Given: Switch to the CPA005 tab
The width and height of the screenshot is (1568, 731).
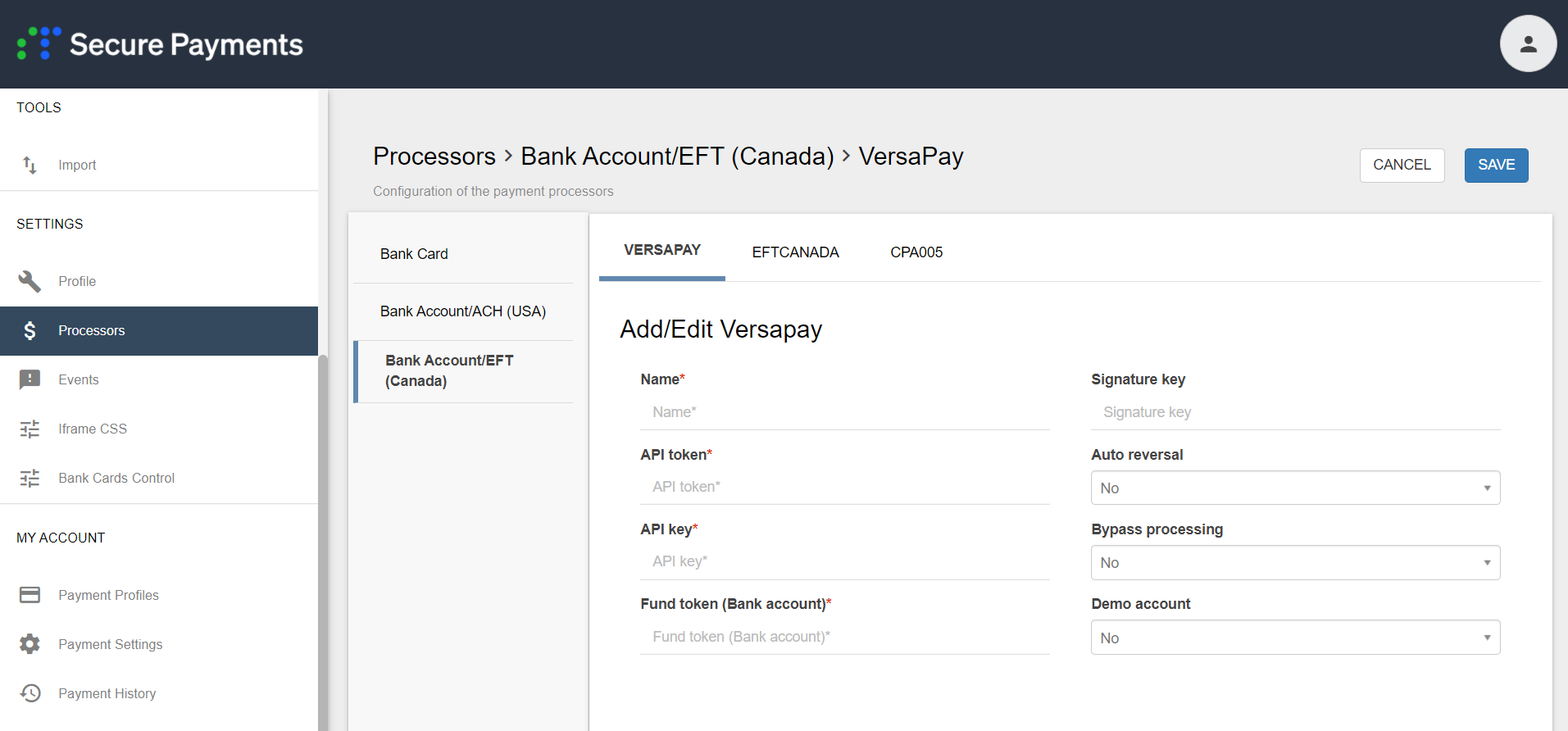Looking at the screenshot, I should pos(916,252).
